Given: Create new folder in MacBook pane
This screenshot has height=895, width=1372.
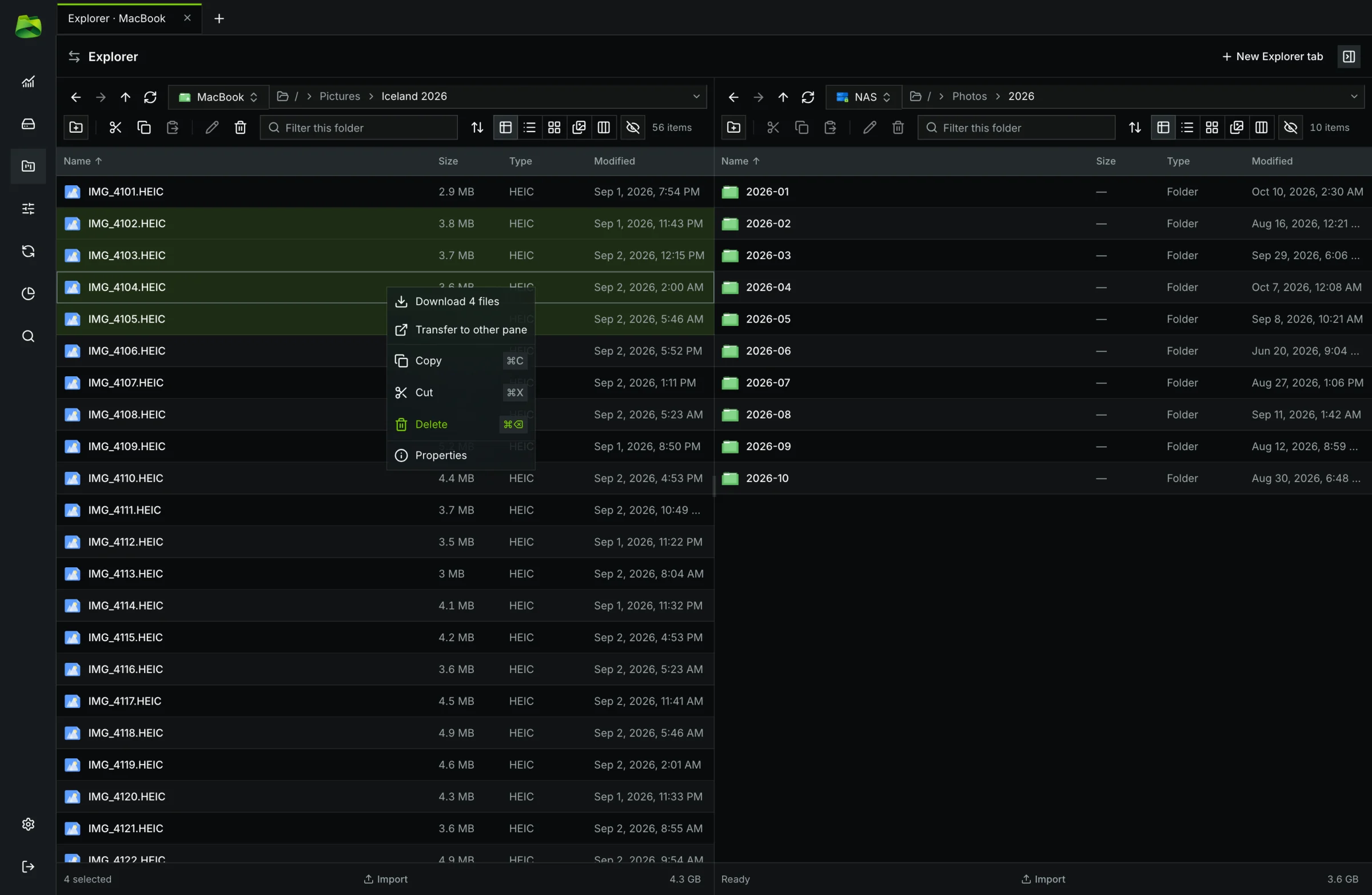Looking at the screenshot, I should pyautogui.click(x=76, y=128).
